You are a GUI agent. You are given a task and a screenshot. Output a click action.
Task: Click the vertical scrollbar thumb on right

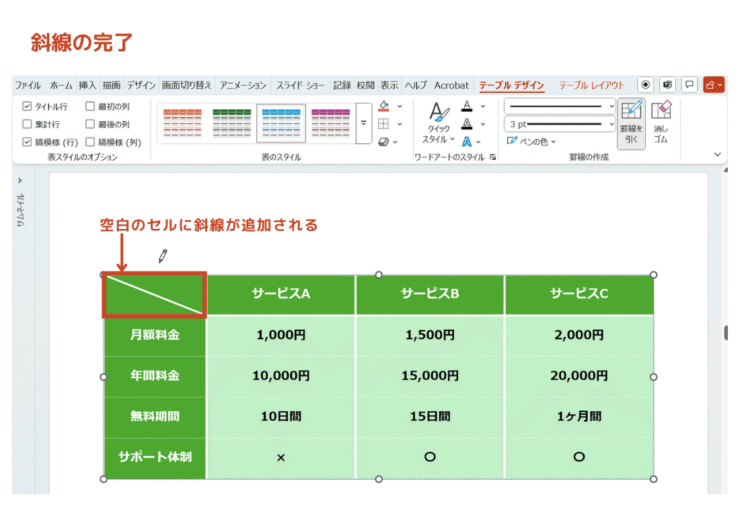tap(725, 333)
